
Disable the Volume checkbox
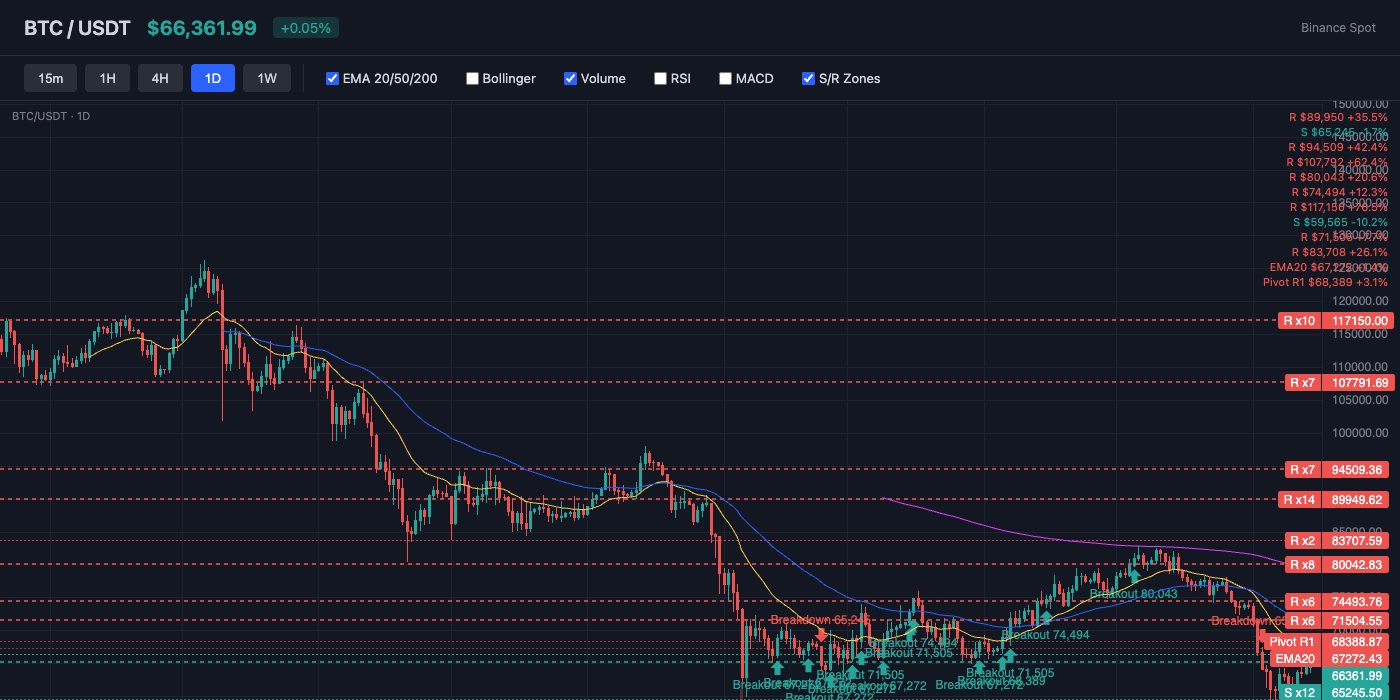click(x=570, y=78)
